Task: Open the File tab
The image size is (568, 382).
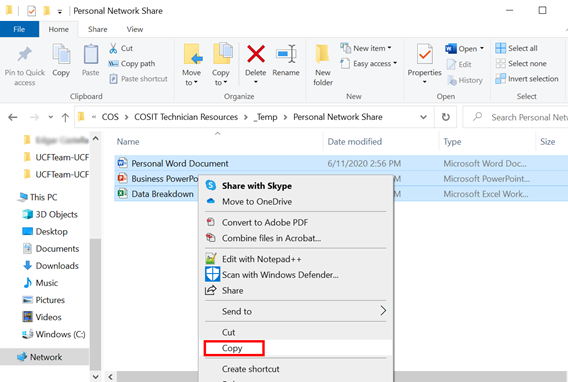Action: point(20,29)
